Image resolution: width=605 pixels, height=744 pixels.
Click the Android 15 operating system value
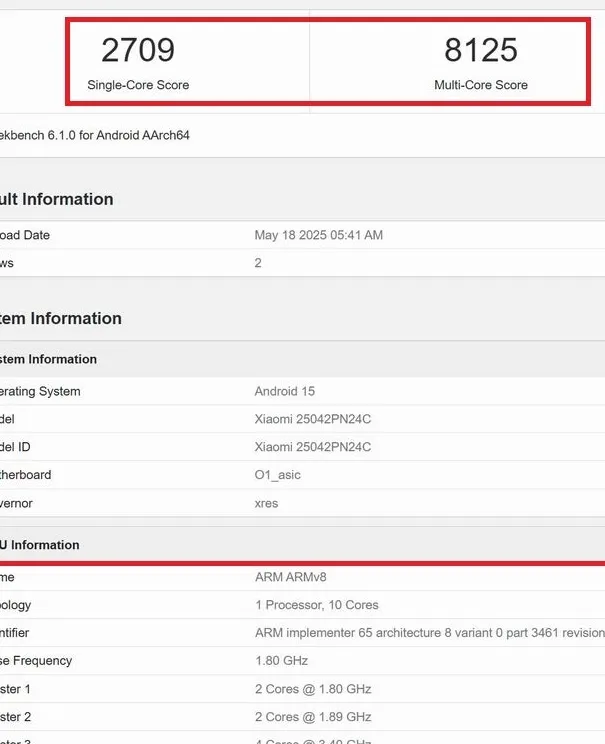(x=285, y=391)
